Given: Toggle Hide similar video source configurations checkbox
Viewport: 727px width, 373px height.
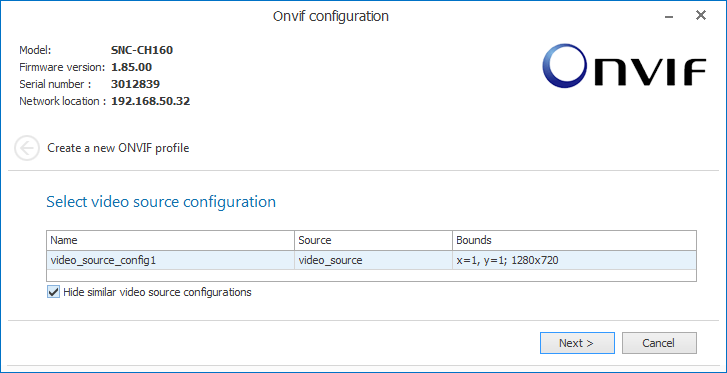Looking at the screenshot, I should 54,292.
